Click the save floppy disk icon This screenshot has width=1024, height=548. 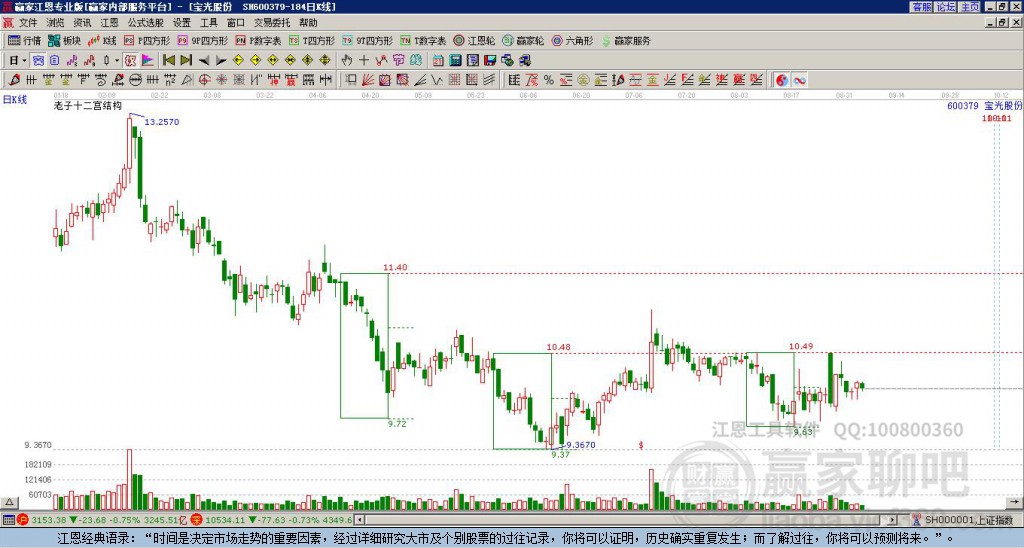click(x=490, y=61)
